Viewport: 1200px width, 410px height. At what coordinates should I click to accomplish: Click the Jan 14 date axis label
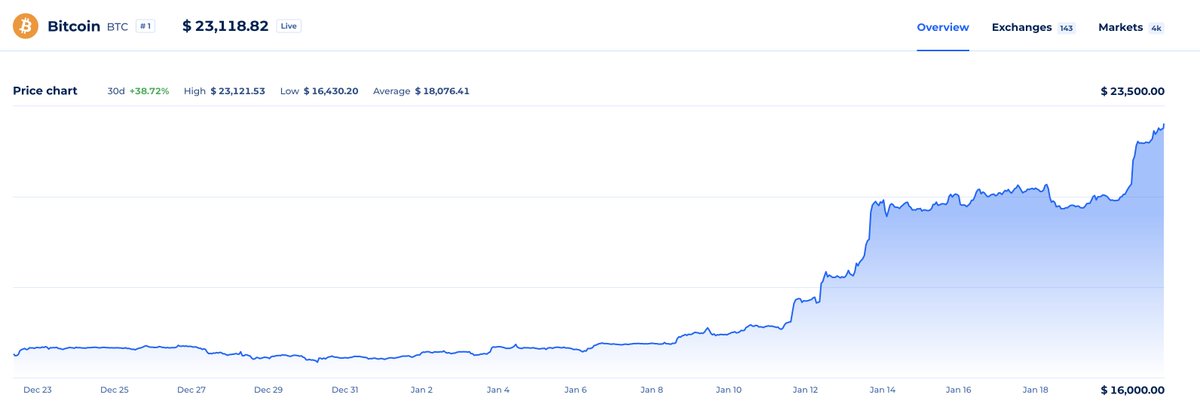coord(882,390)
